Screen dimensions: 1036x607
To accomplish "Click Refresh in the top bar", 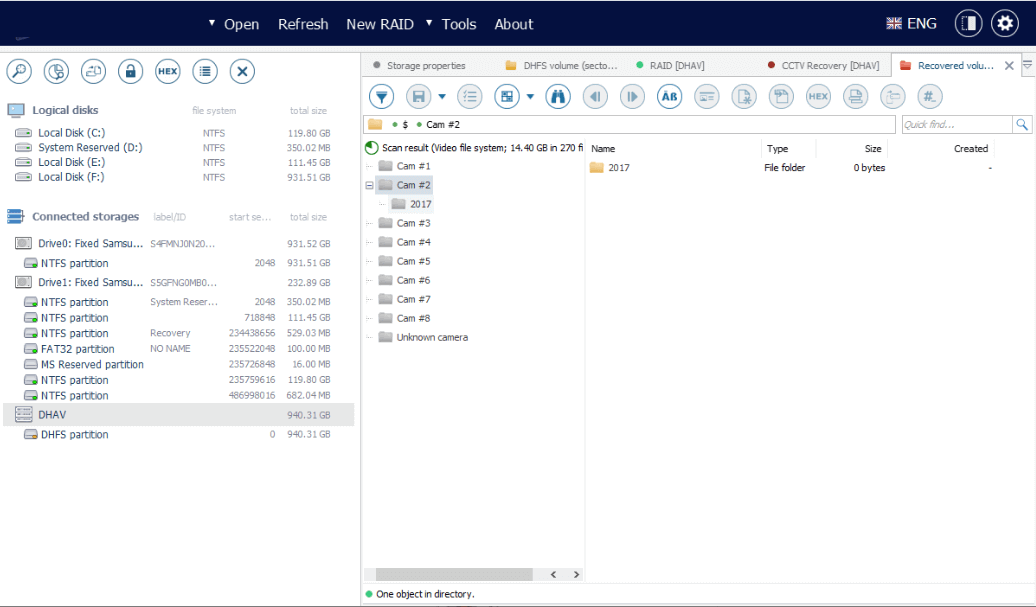I will [303, 24].
